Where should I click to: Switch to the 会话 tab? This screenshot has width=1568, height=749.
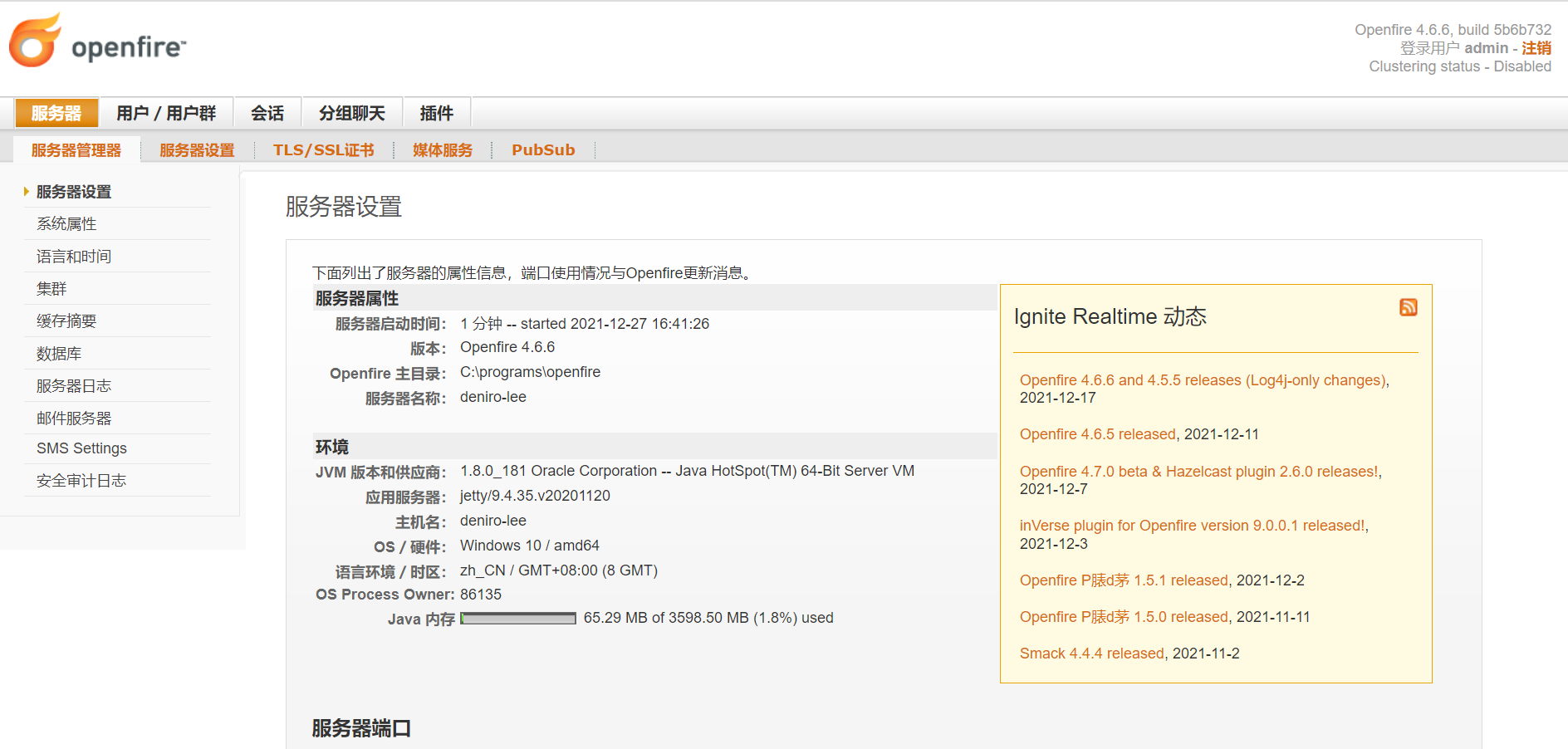pos(267,113)
